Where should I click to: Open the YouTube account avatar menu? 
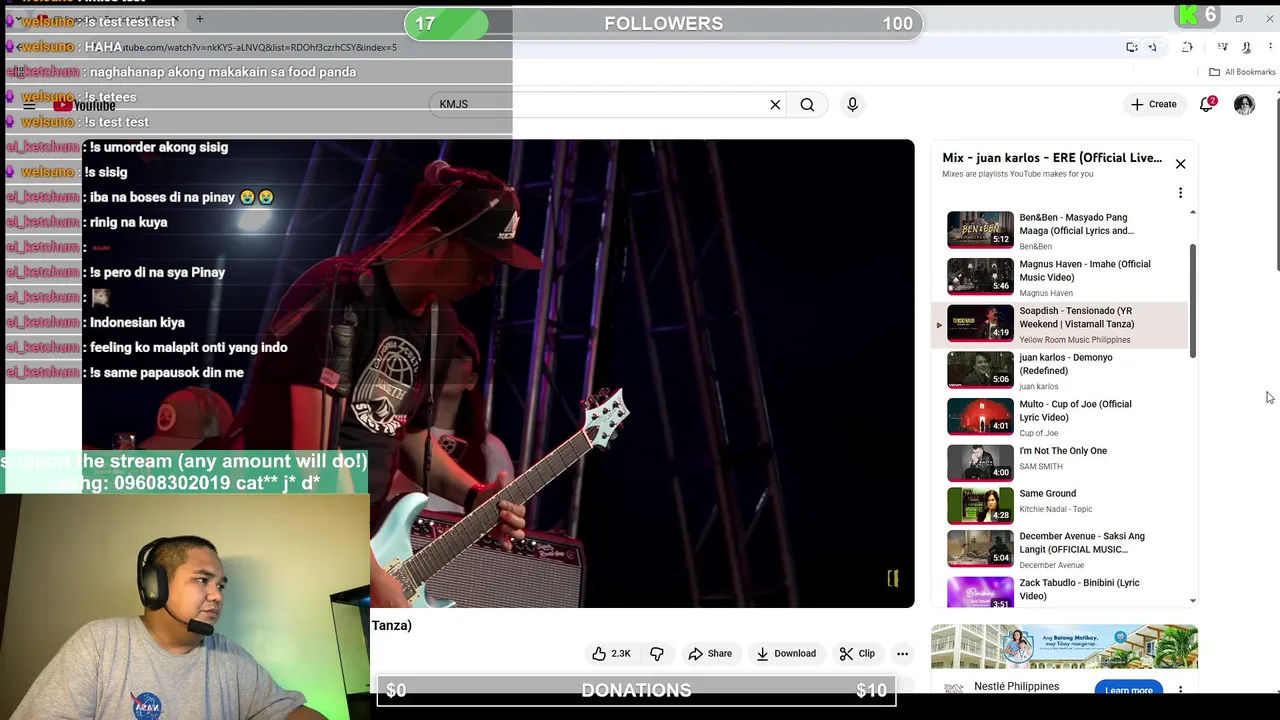pos(1244,104)
